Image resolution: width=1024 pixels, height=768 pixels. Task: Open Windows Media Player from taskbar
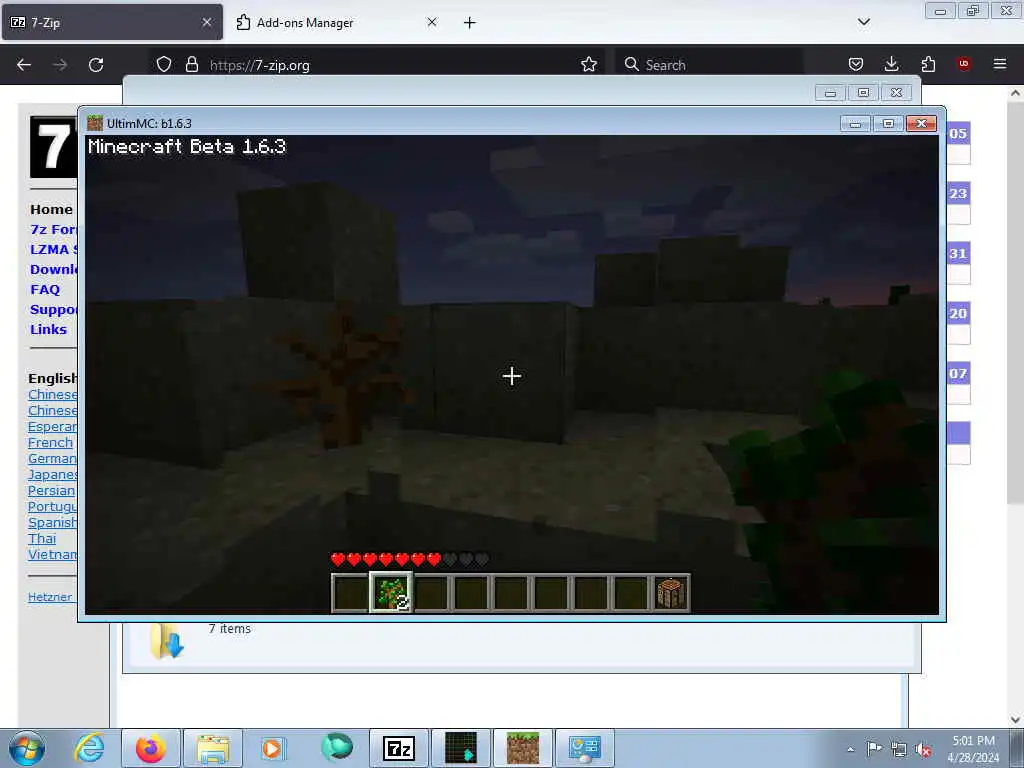(273, 748)
